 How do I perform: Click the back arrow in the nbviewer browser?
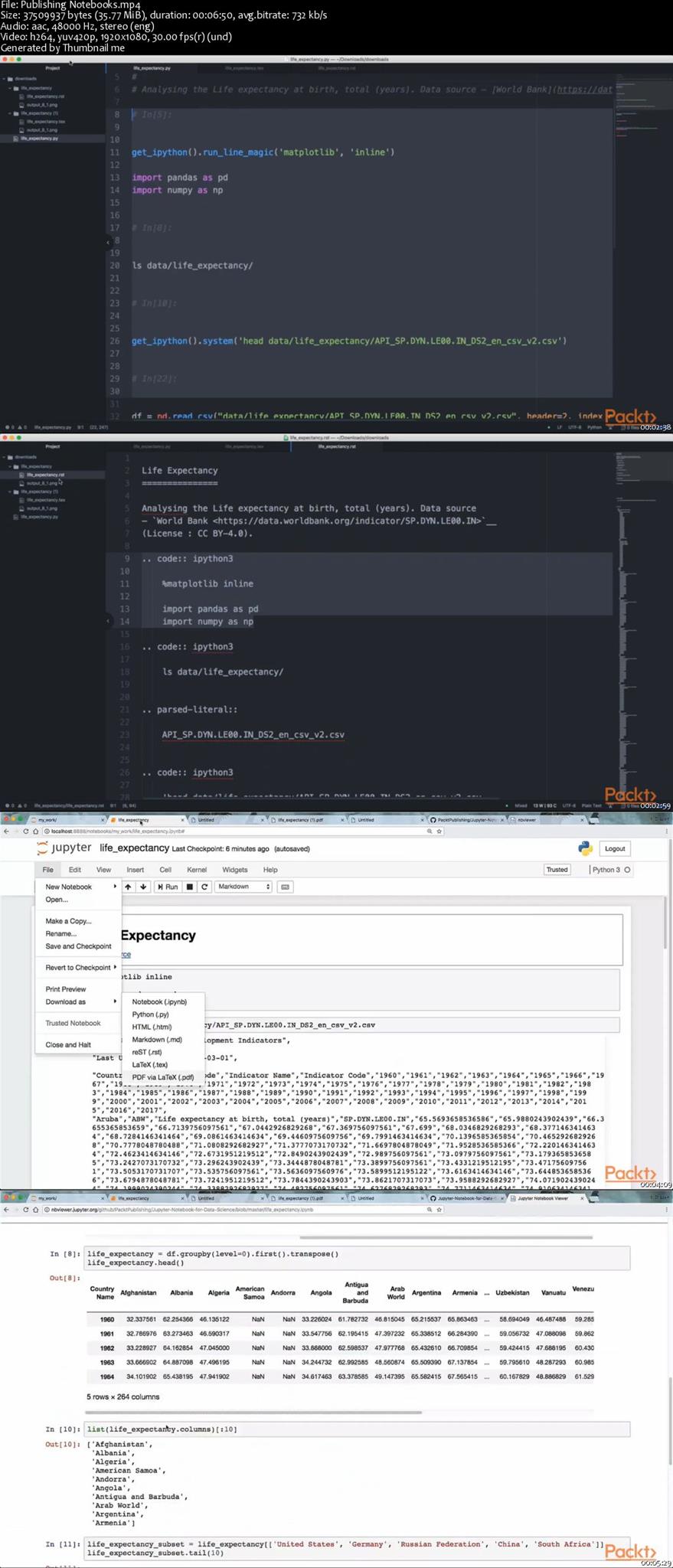pyautogui.click(x=6, y=1210)
